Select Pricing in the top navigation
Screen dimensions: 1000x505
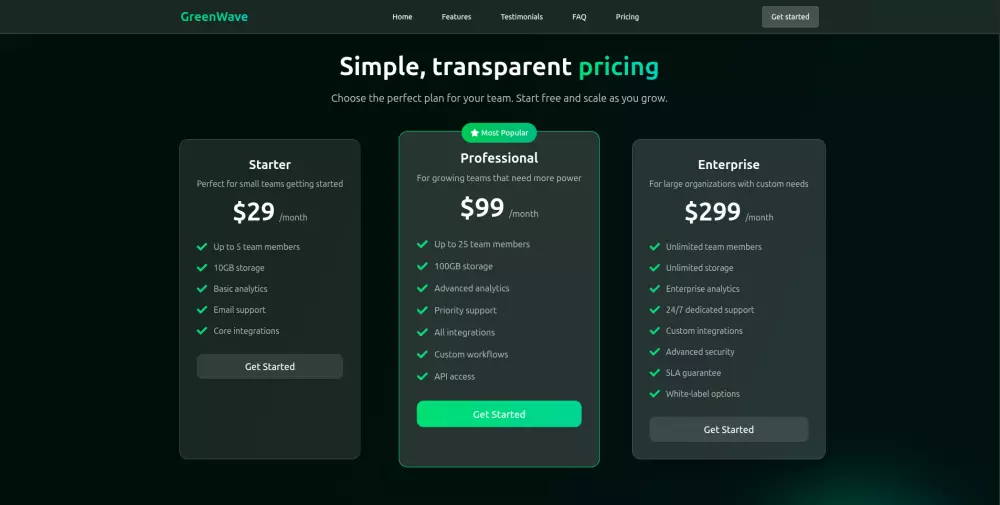(627, 17)
